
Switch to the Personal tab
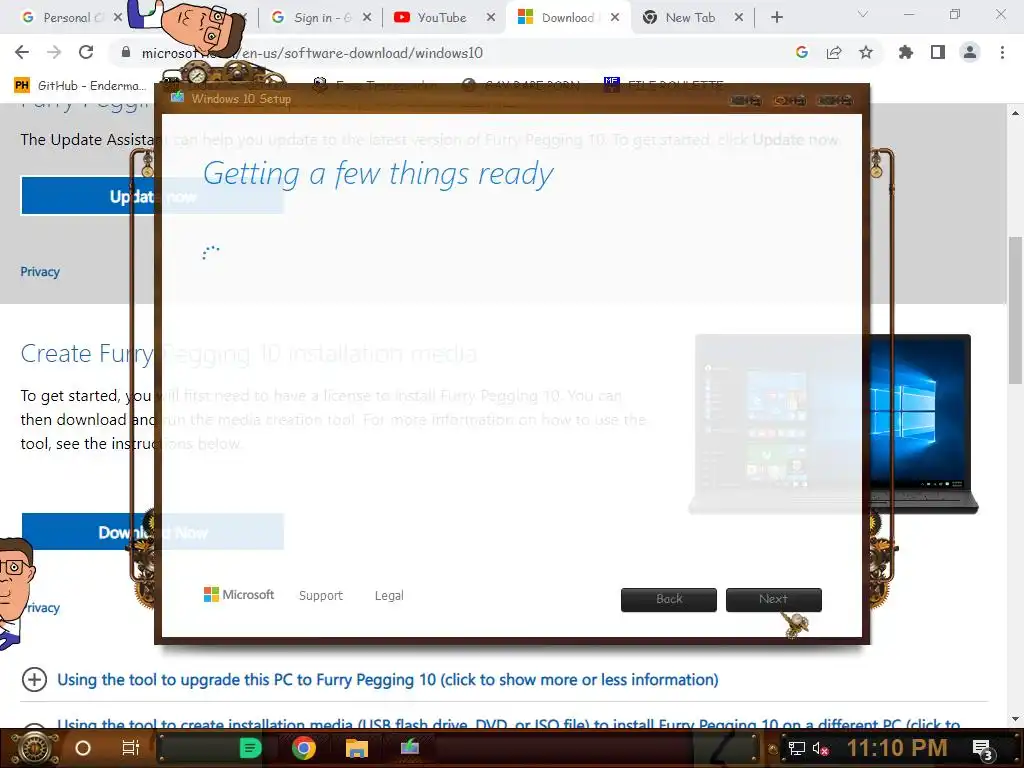[x=71, y=18]
